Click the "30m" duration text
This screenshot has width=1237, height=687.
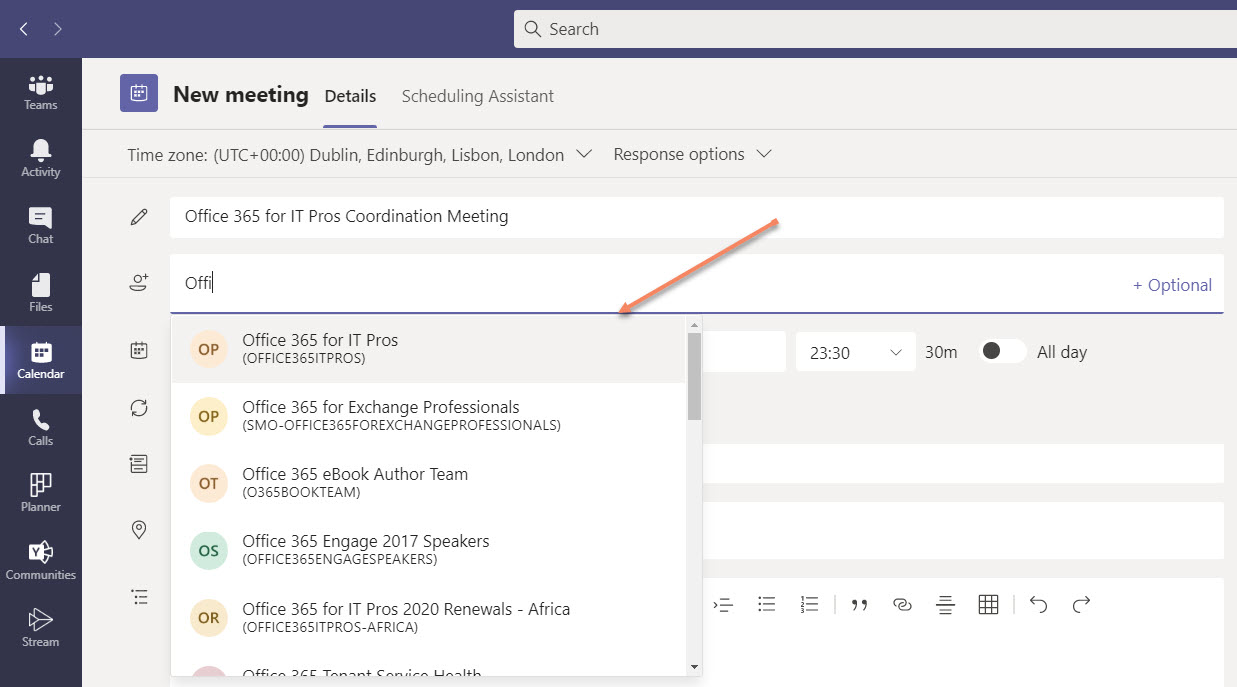pyautogui.click(x=941, y=352)
